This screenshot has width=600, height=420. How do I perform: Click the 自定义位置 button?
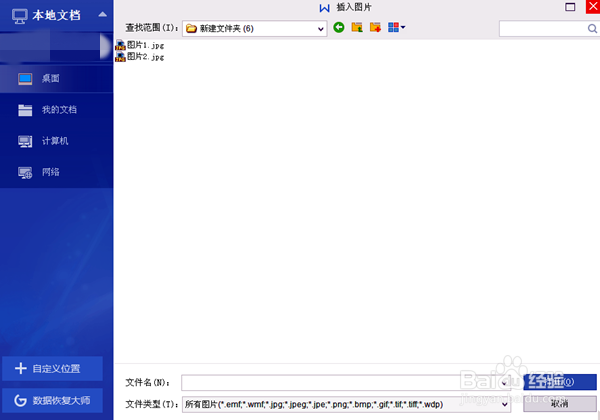[52, 368]
